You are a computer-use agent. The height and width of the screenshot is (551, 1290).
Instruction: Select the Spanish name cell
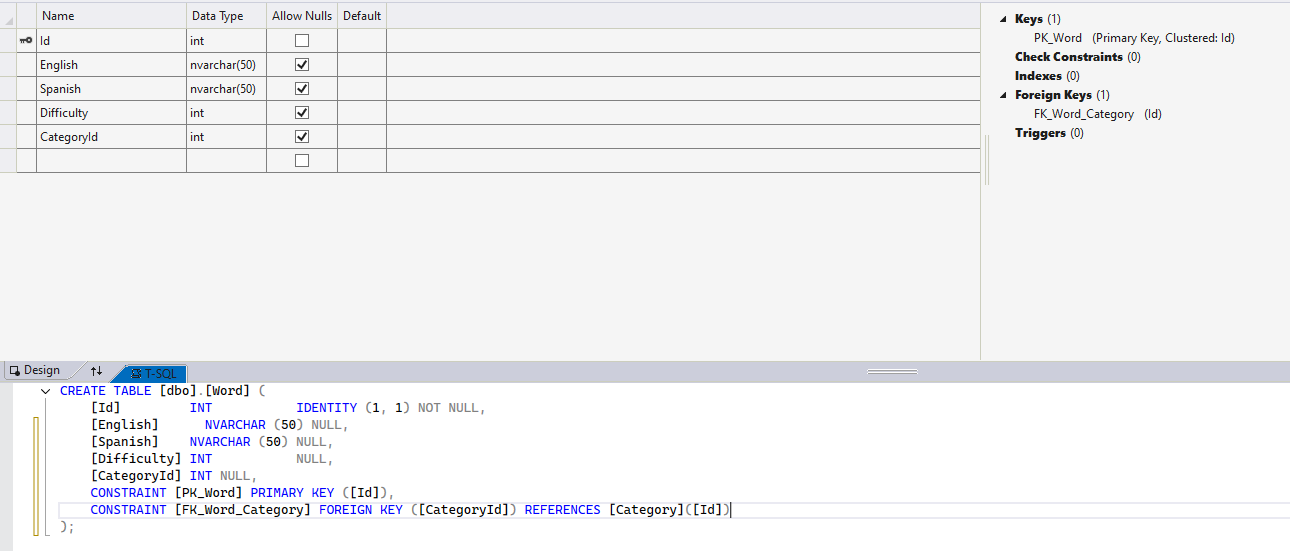tap(111, 89)
